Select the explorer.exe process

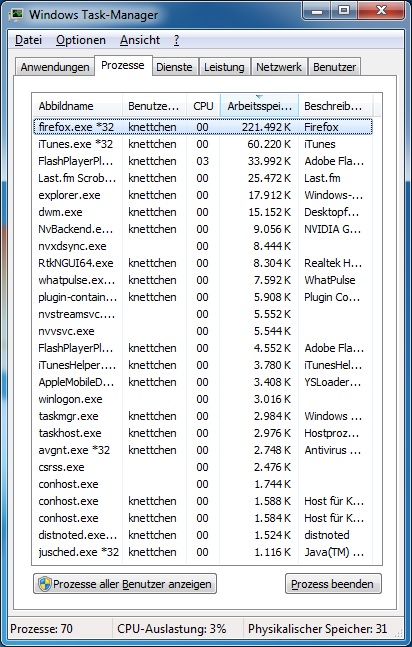[203, 195]
